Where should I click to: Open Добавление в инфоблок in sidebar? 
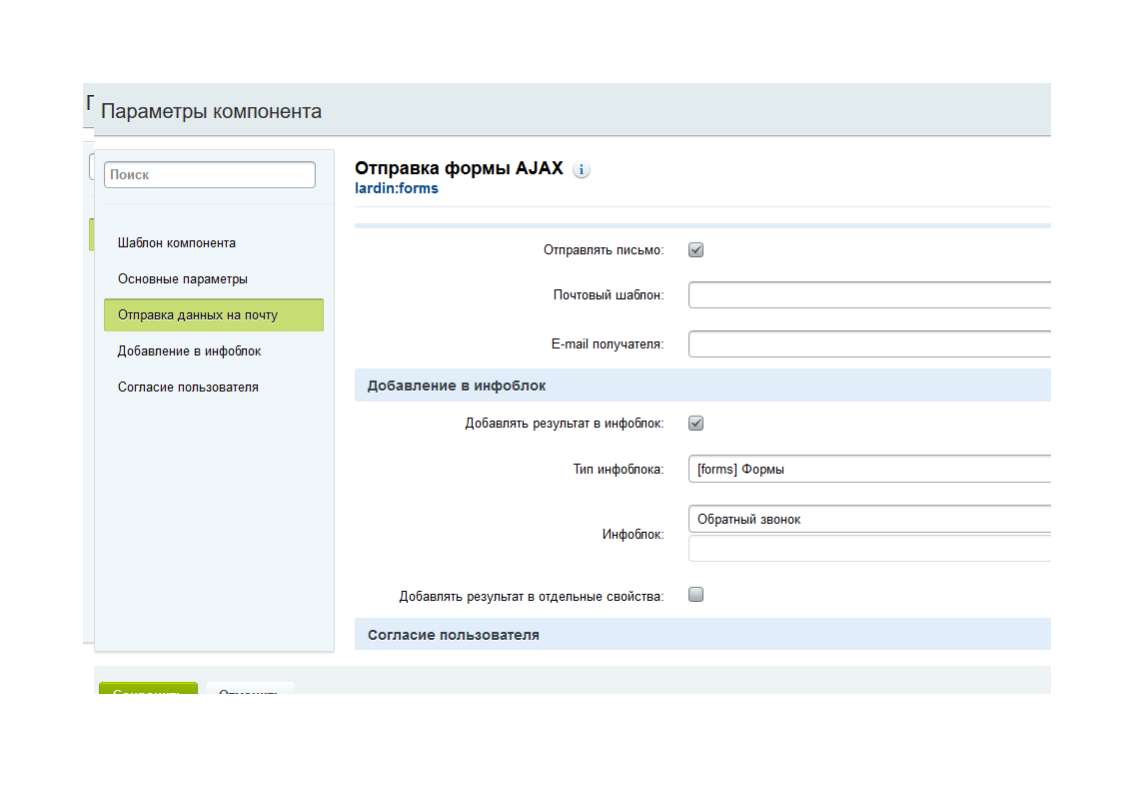189,351
